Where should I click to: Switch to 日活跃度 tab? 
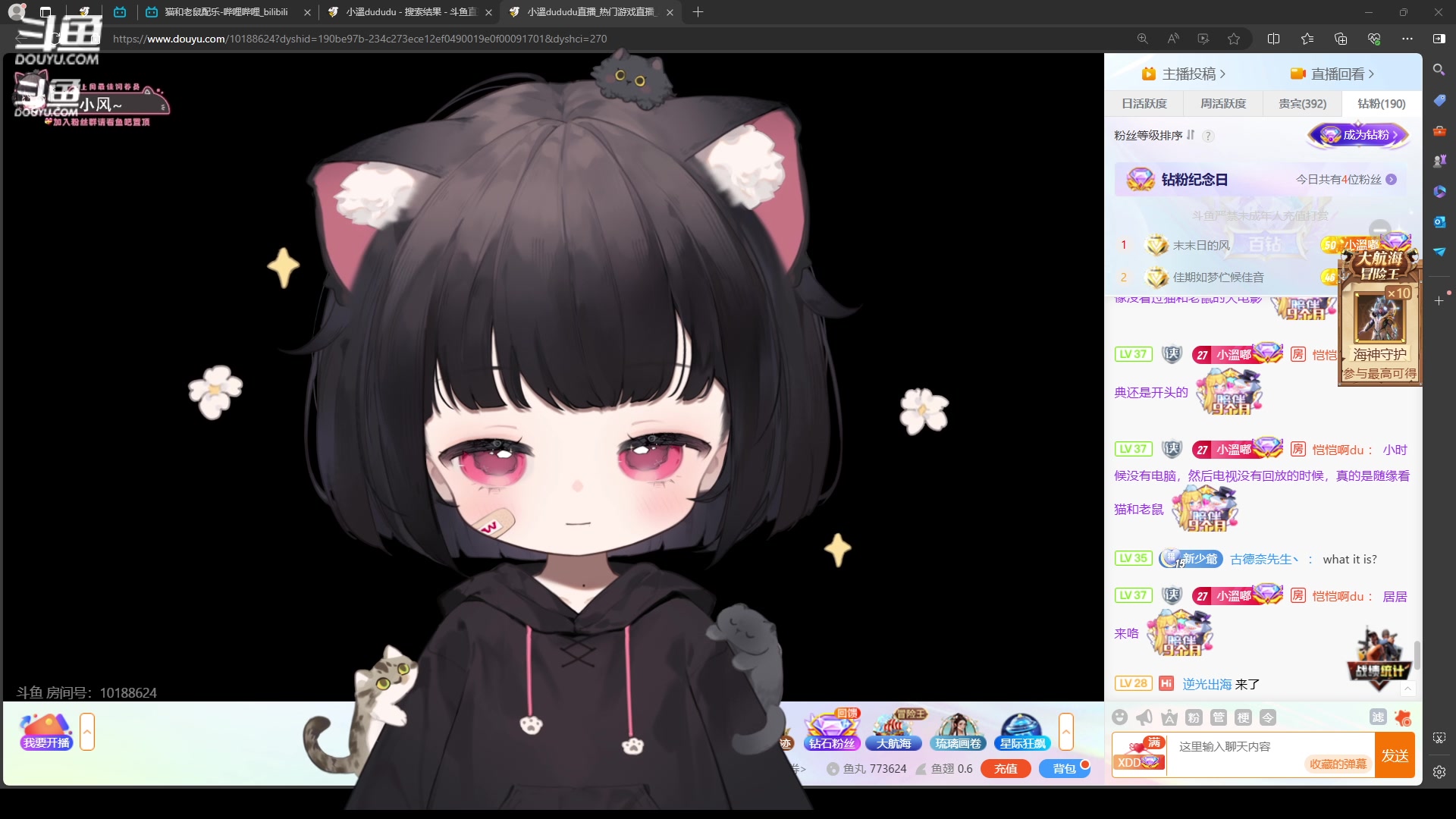pyautogui.click(x=1144, y=103)
